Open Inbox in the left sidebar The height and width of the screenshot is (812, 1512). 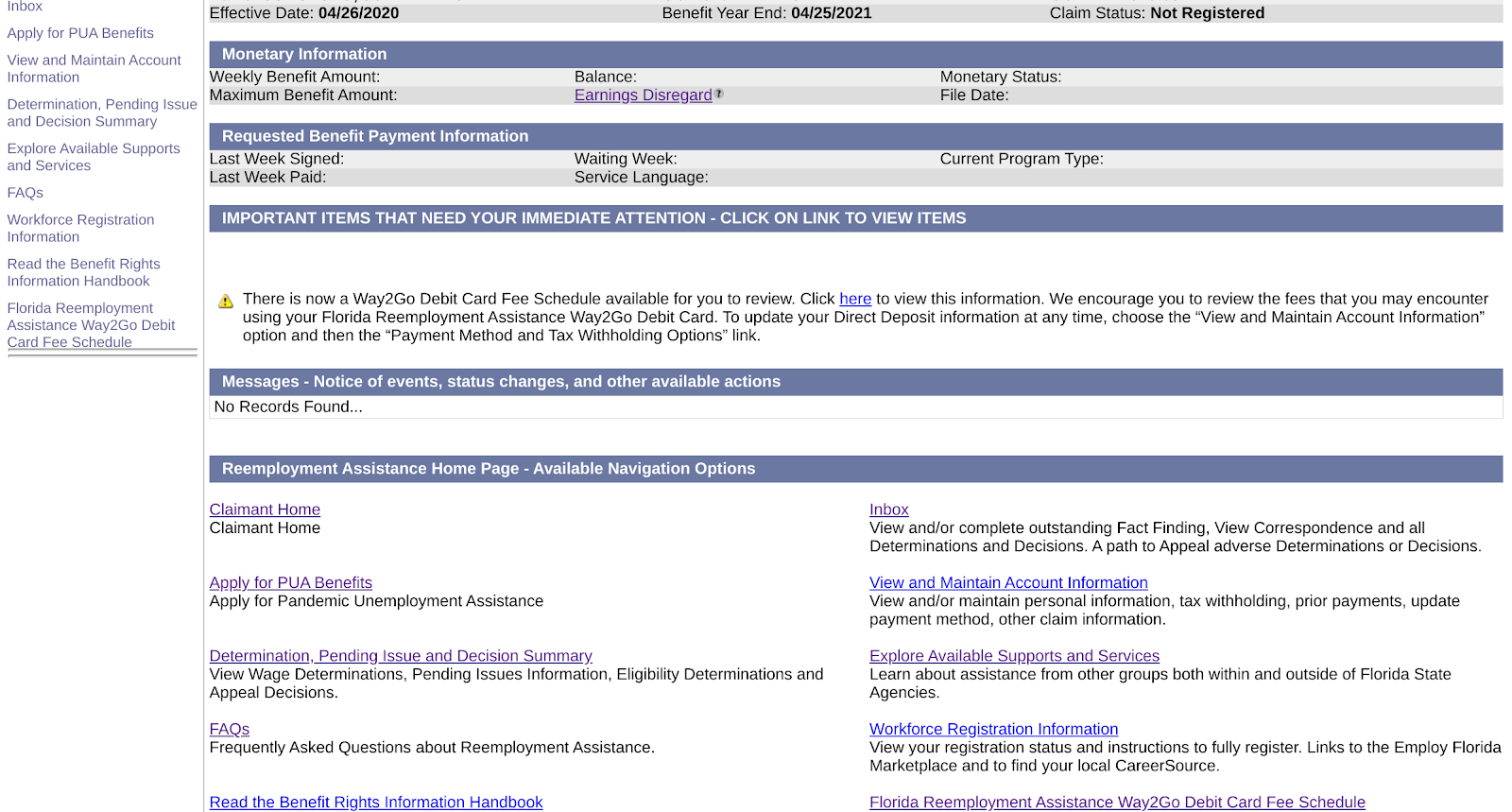[25, 7]
